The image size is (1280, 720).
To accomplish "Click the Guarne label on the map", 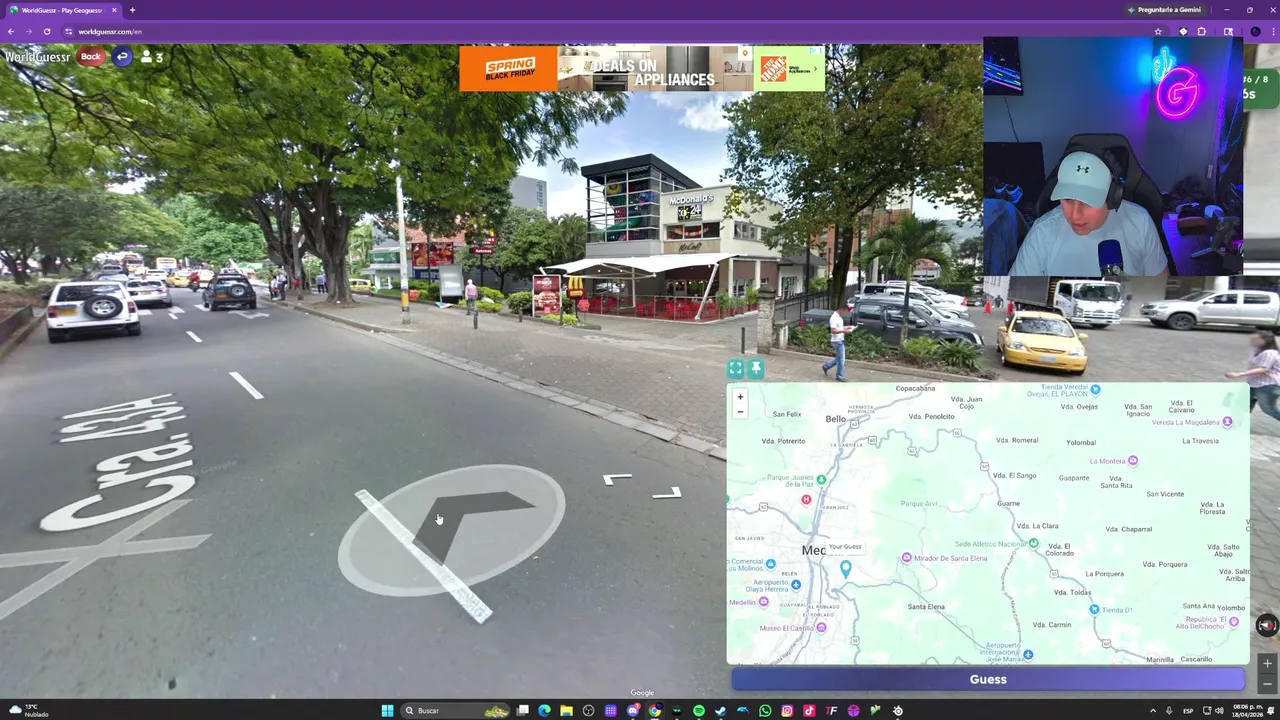I will pos(1008,504).
